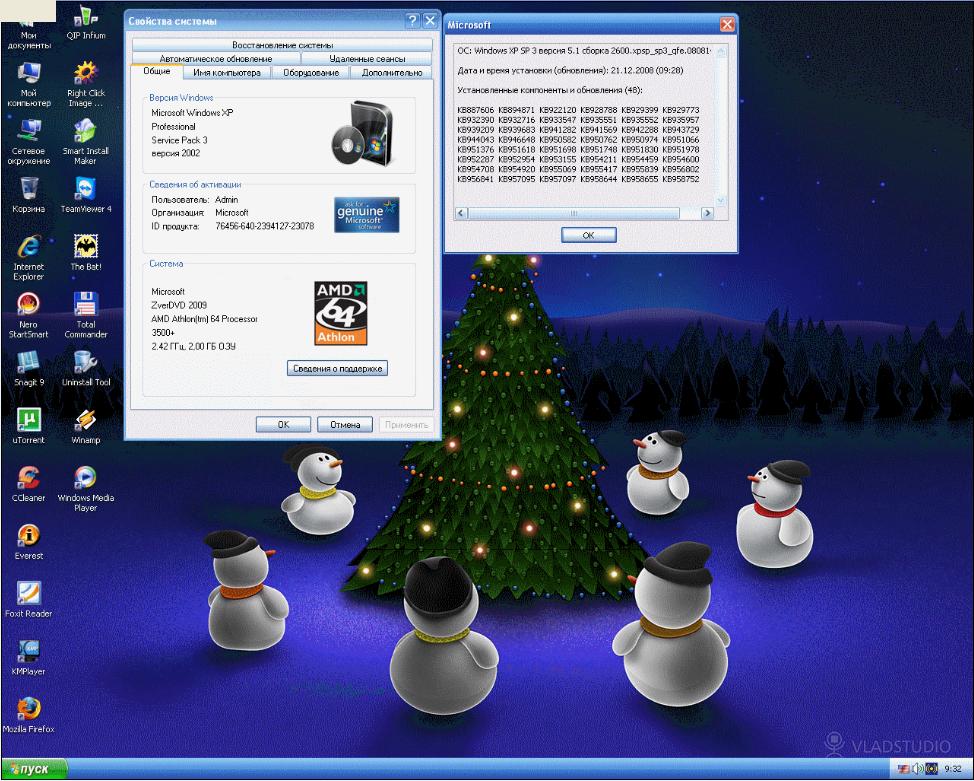The image size is (974, 781).
Task: Click the vertical scrollbar down arrow
Action: click(721, 201)
